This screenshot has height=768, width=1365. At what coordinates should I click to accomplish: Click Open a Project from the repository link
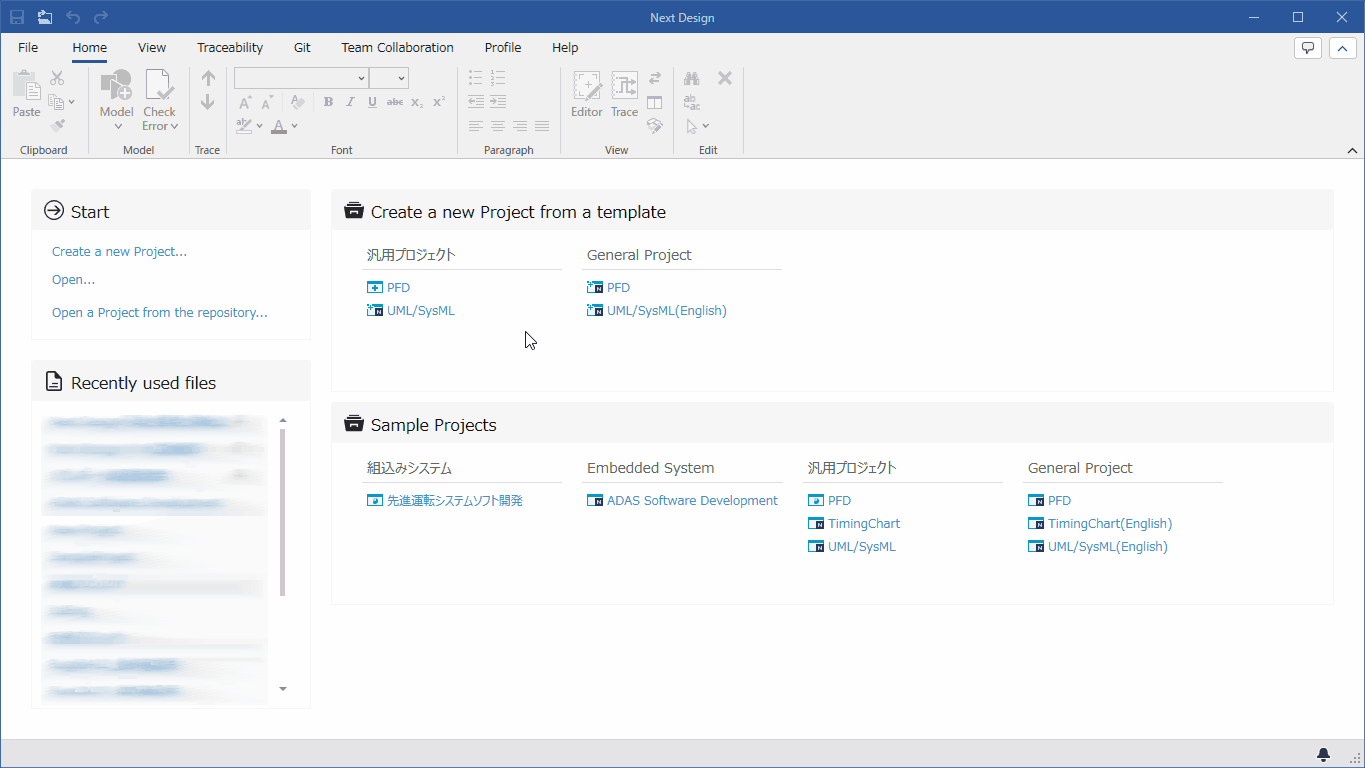pos(160,313)
